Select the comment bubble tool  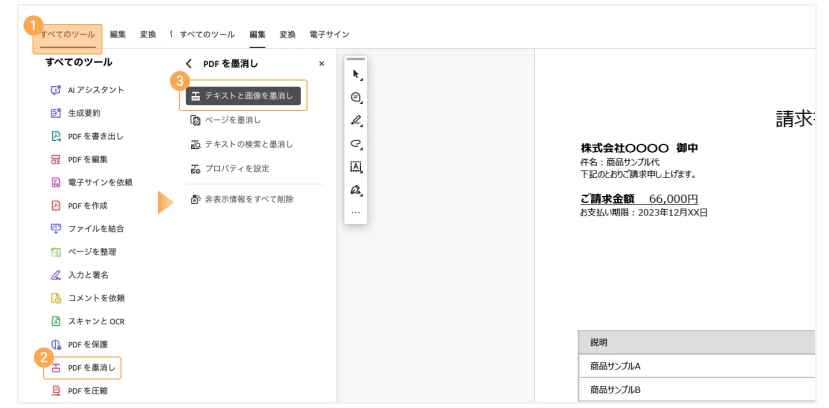(x=356, y=98)
